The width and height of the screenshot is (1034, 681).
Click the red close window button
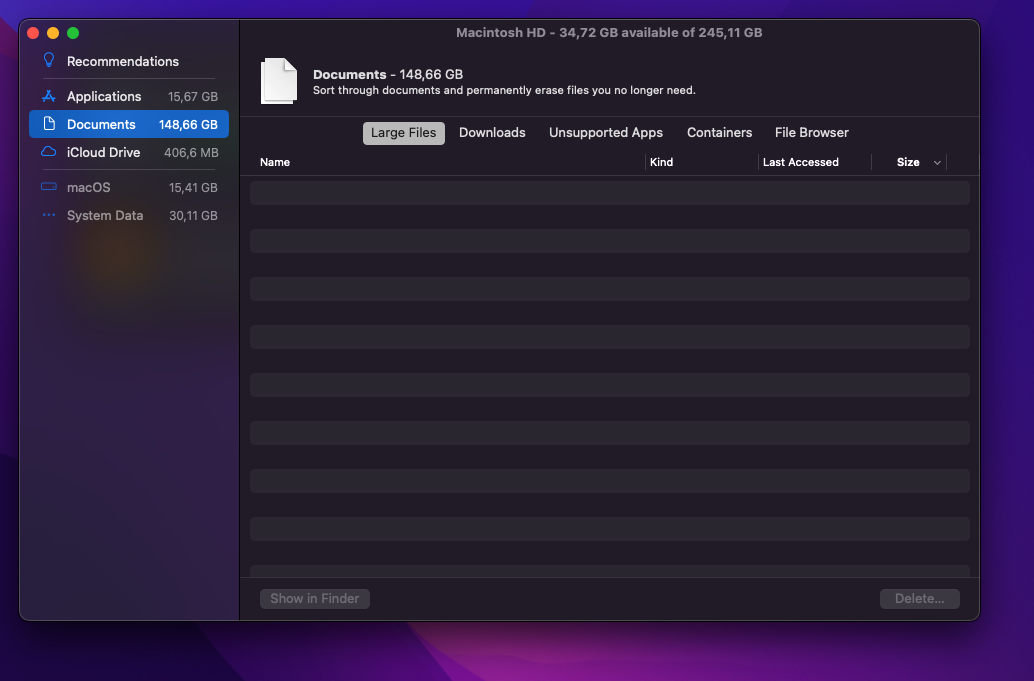[33, 33]
